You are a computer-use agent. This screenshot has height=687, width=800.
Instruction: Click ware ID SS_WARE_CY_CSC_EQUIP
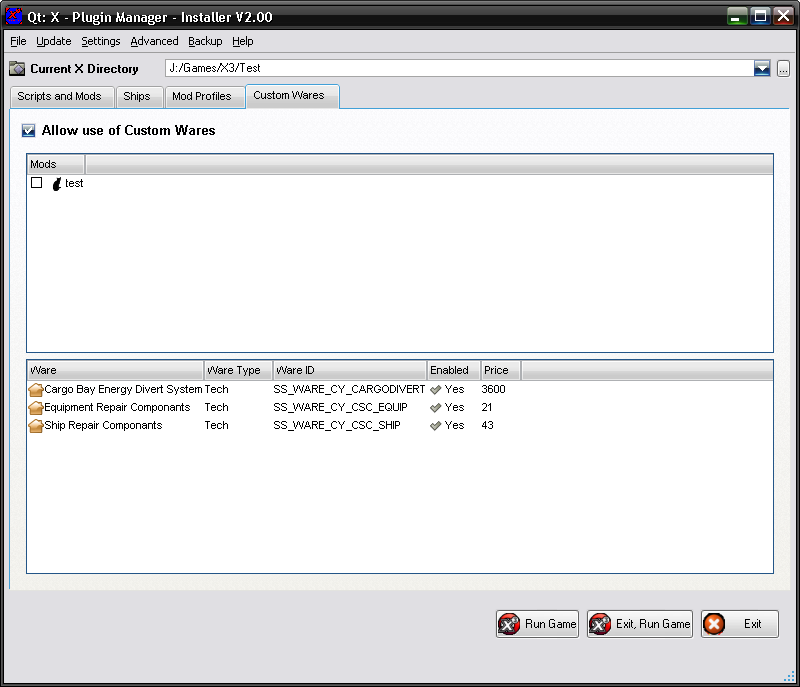coord(340,408)
